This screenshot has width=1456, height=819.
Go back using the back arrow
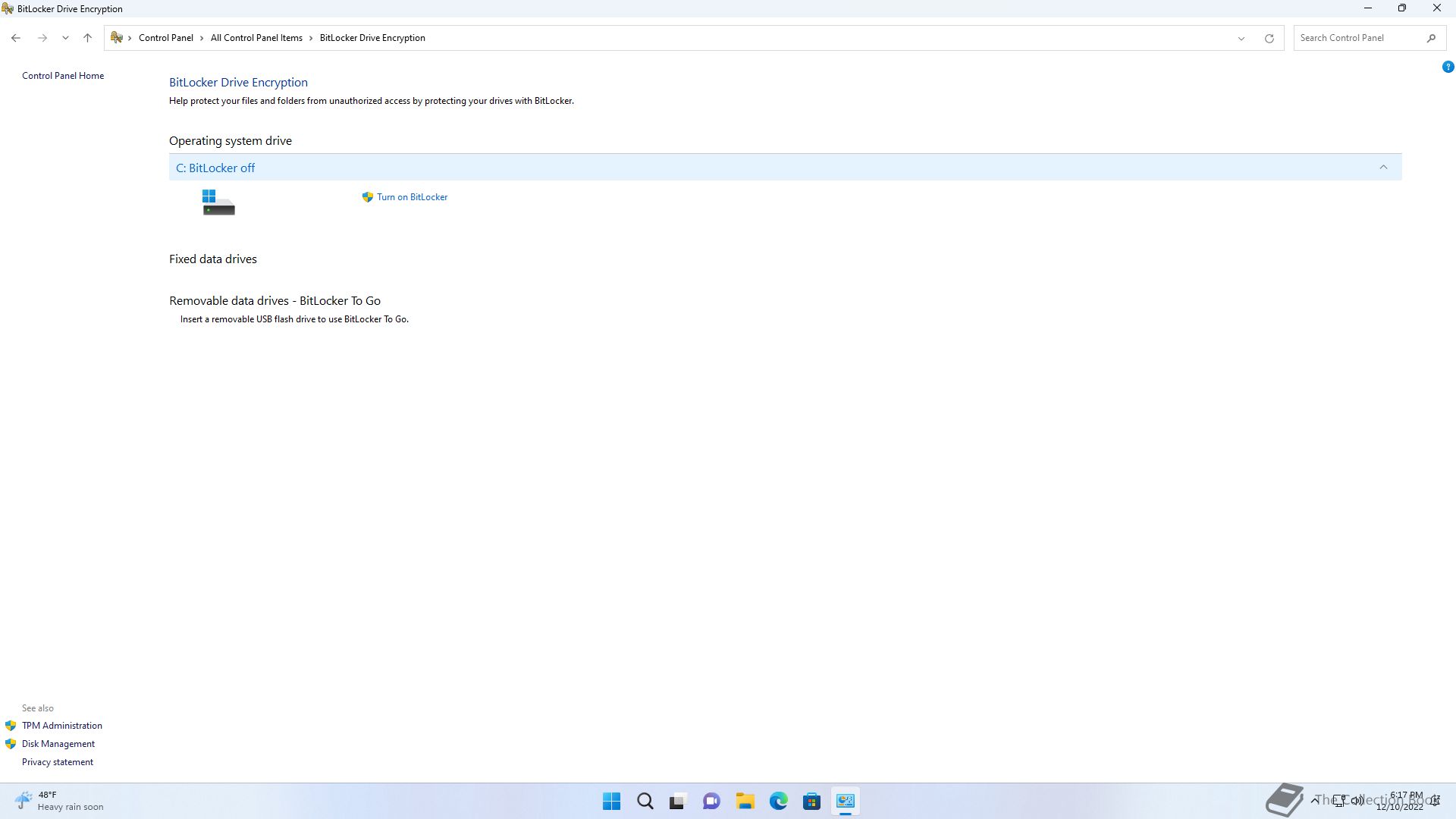pyautogui.click(x=16, y=38)
